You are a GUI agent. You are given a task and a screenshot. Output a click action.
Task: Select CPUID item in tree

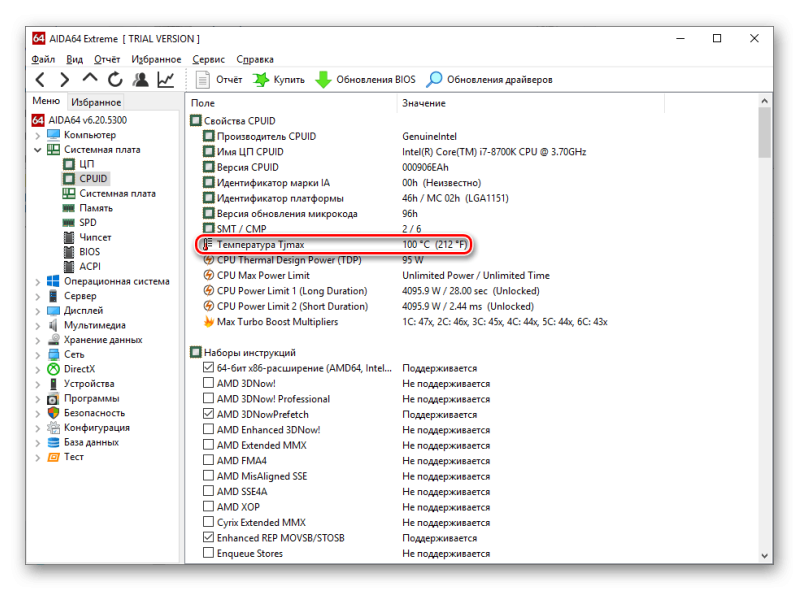[85, 179]
